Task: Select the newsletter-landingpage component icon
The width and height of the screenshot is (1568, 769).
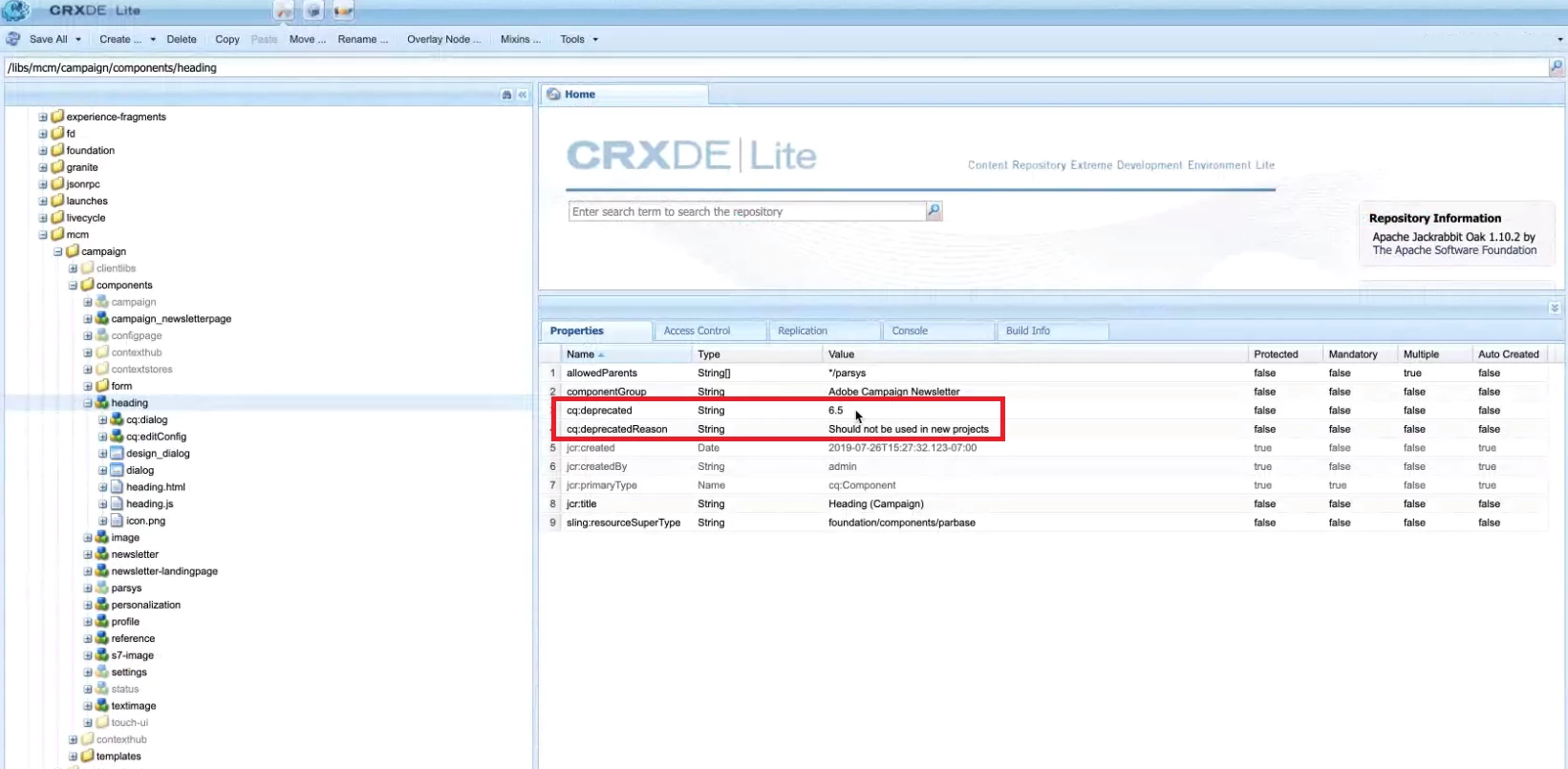Action: point(101,571)
